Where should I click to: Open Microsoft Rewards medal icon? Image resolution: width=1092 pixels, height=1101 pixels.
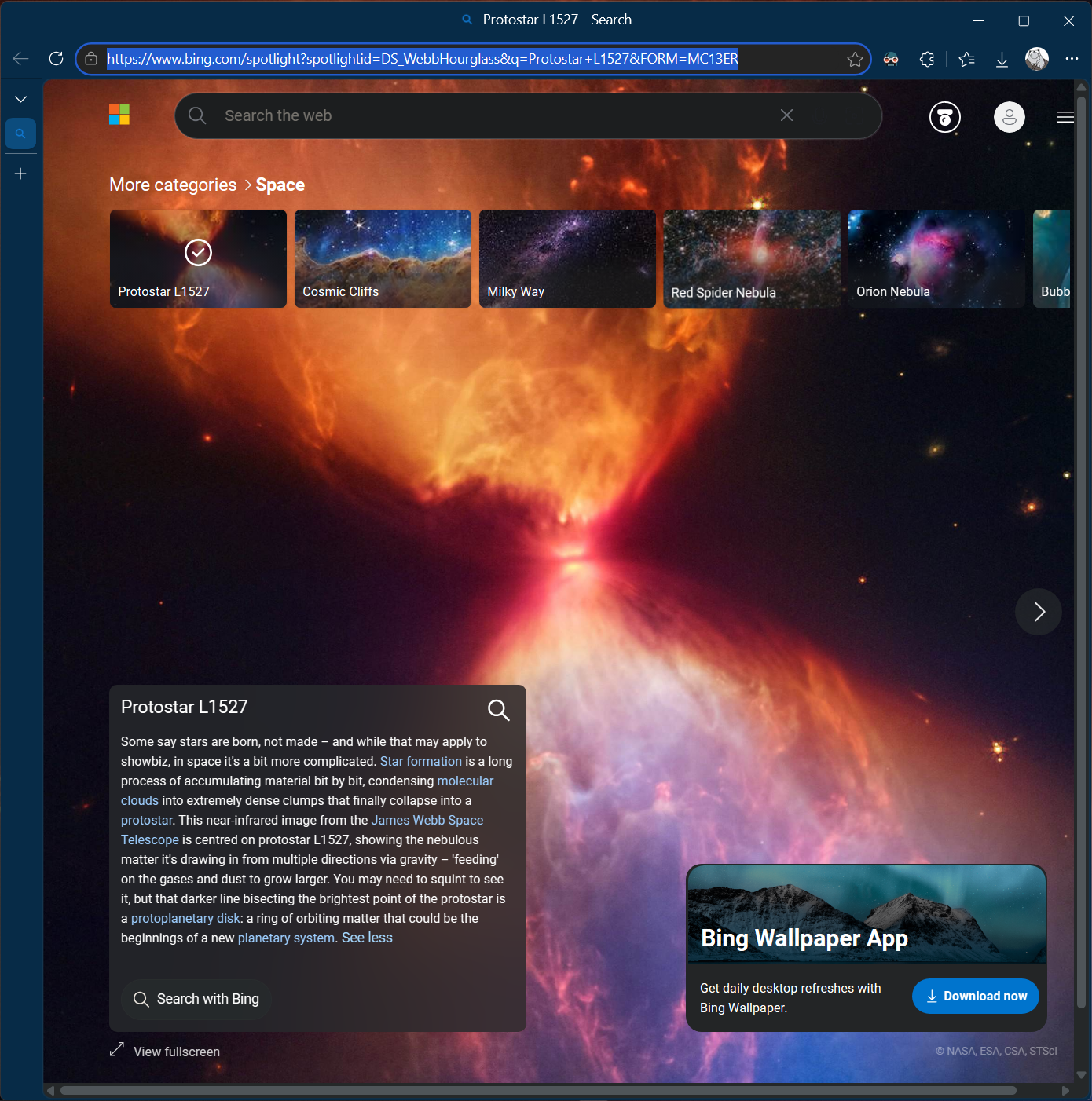(945, 117)
